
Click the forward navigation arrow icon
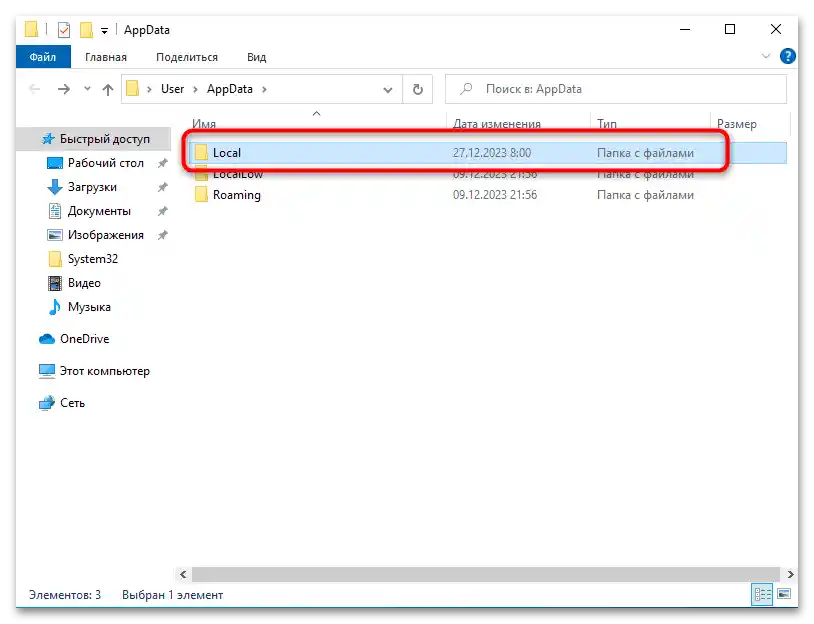[x=61, y=88]
